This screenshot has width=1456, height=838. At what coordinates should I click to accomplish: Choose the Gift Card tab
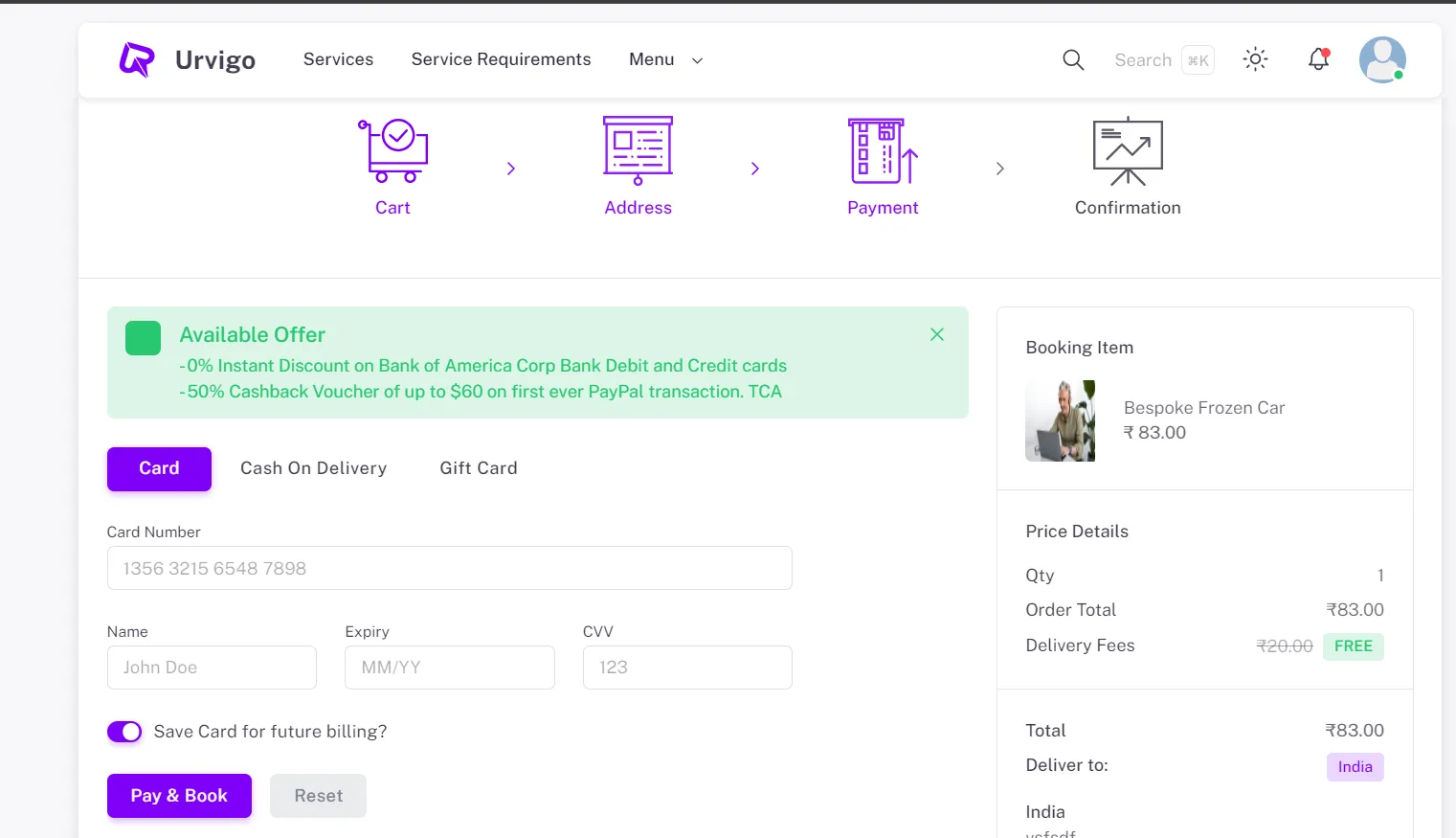point(478,468)
